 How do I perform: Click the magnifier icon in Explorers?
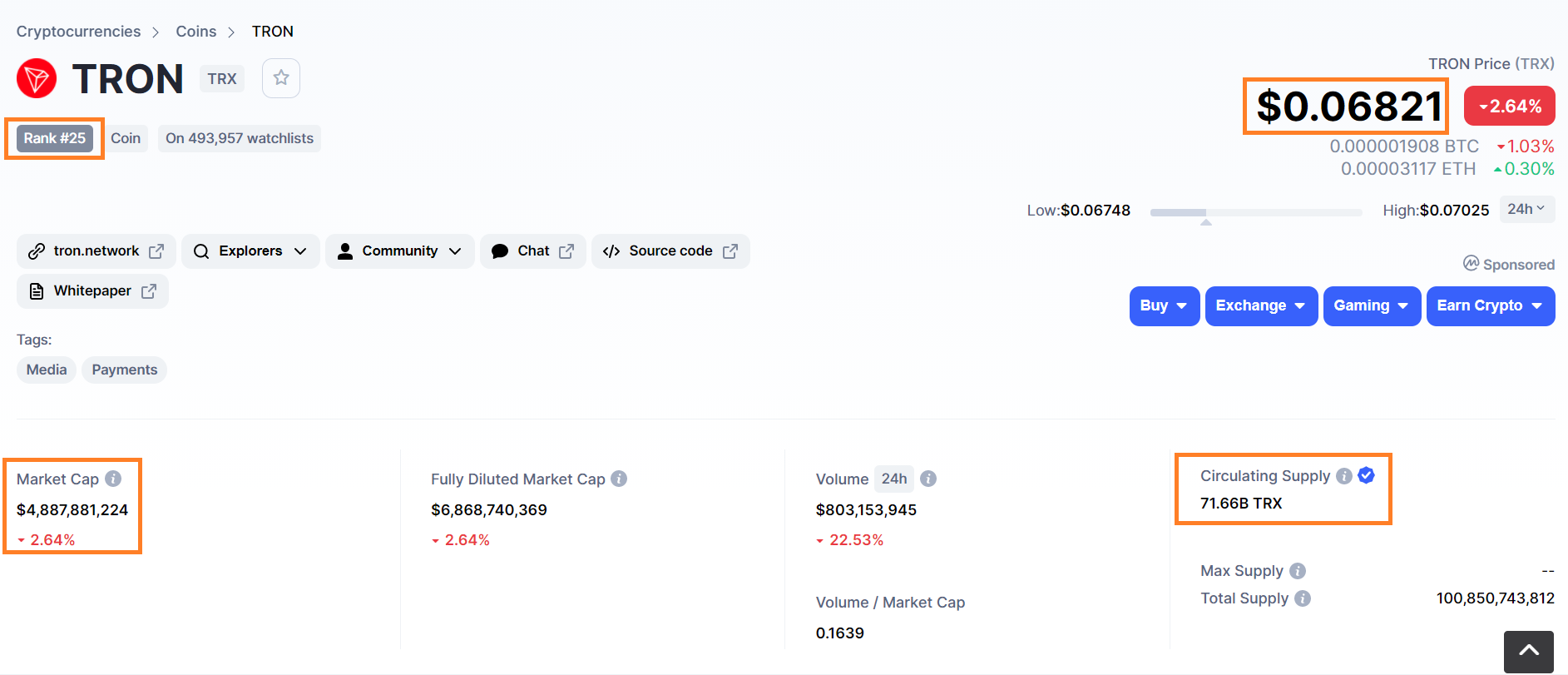tap(201, 251)
